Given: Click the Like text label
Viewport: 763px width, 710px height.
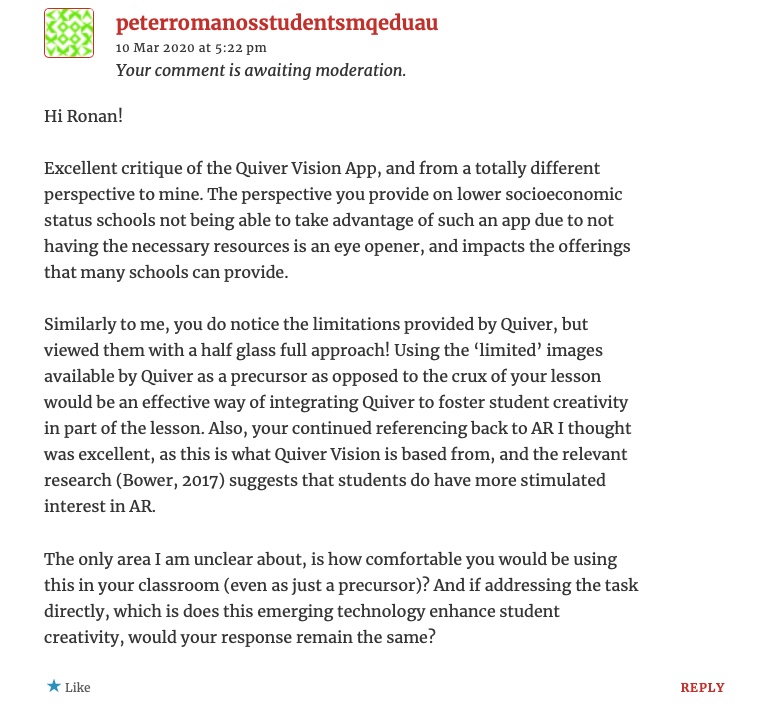Looking at the screenshot, I should 78,688.
